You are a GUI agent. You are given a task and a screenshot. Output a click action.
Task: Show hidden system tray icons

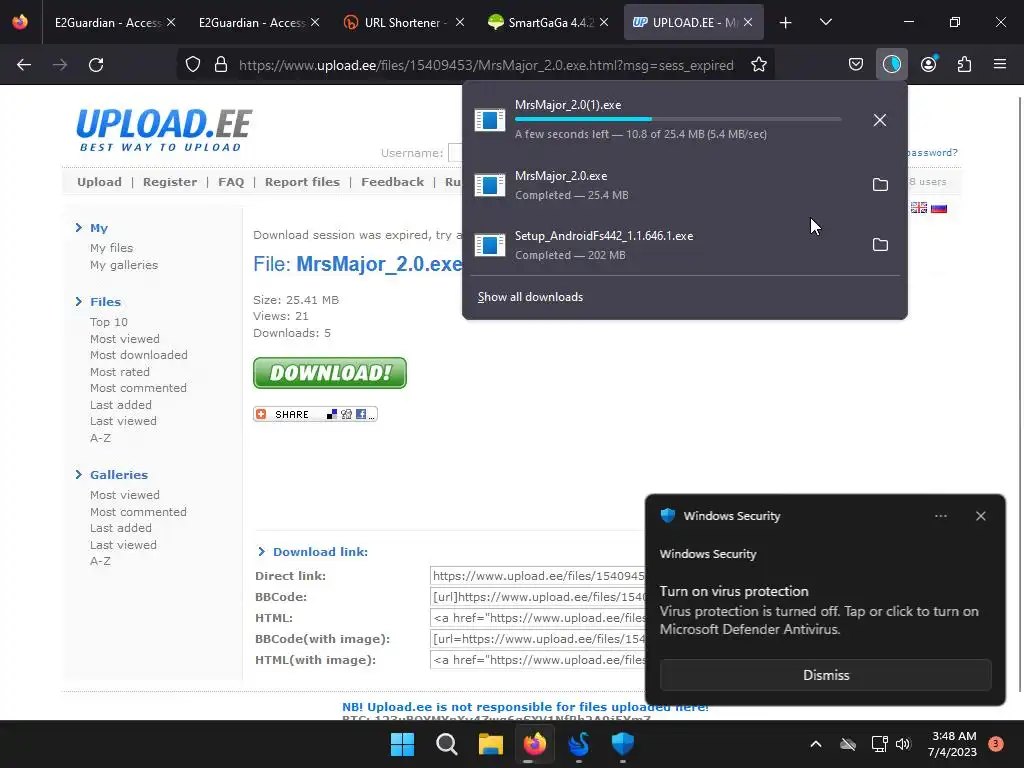click(816, 744)
